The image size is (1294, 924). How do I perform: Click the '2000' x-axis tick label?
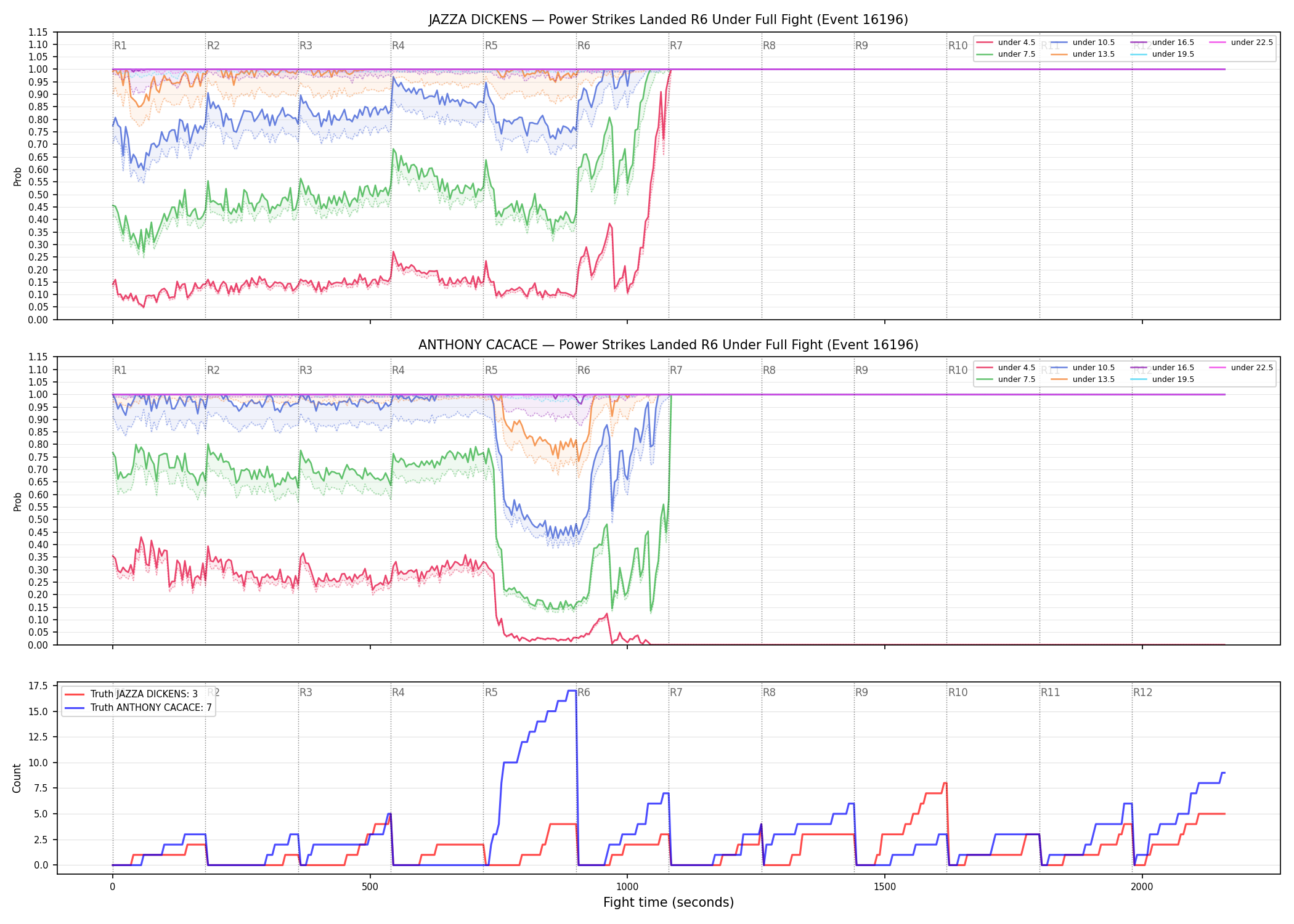[1142, 887]
